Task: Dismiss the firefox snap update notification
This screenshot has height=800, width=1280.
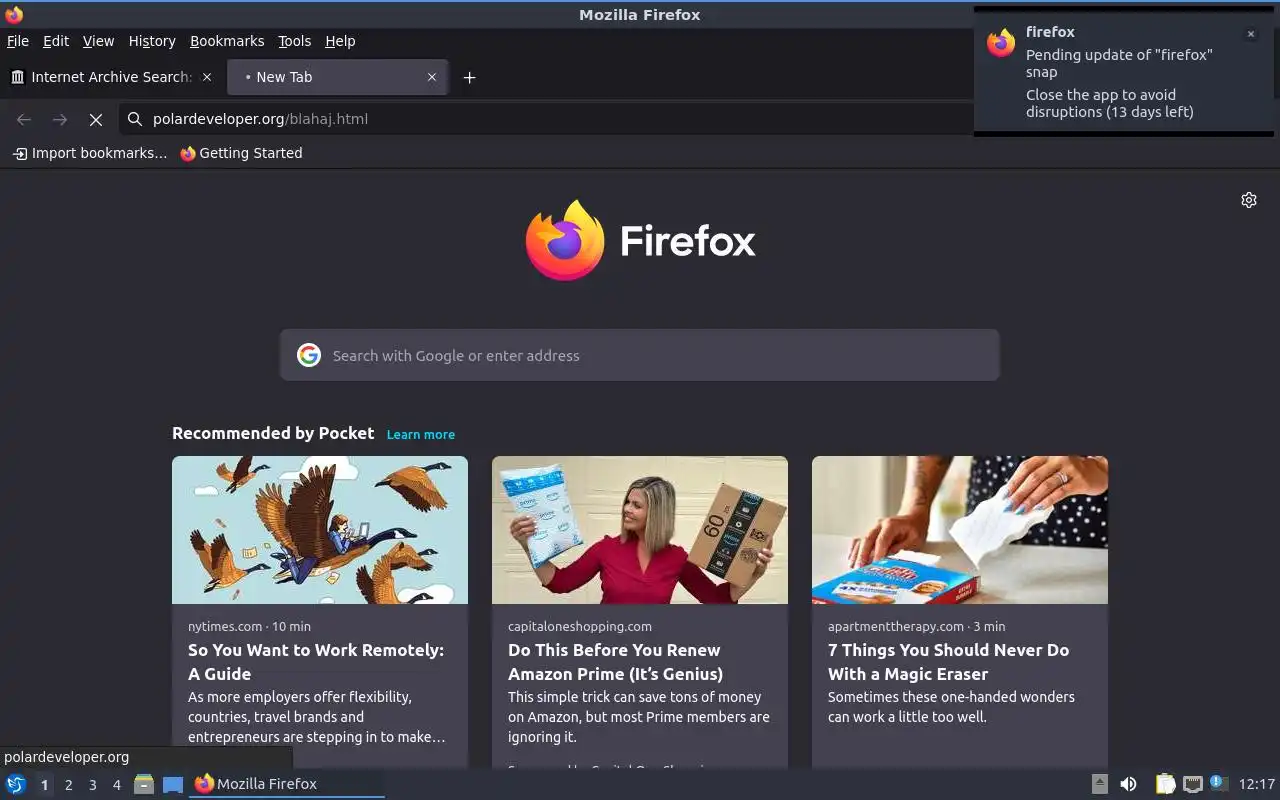Action: click(1250, 34)
